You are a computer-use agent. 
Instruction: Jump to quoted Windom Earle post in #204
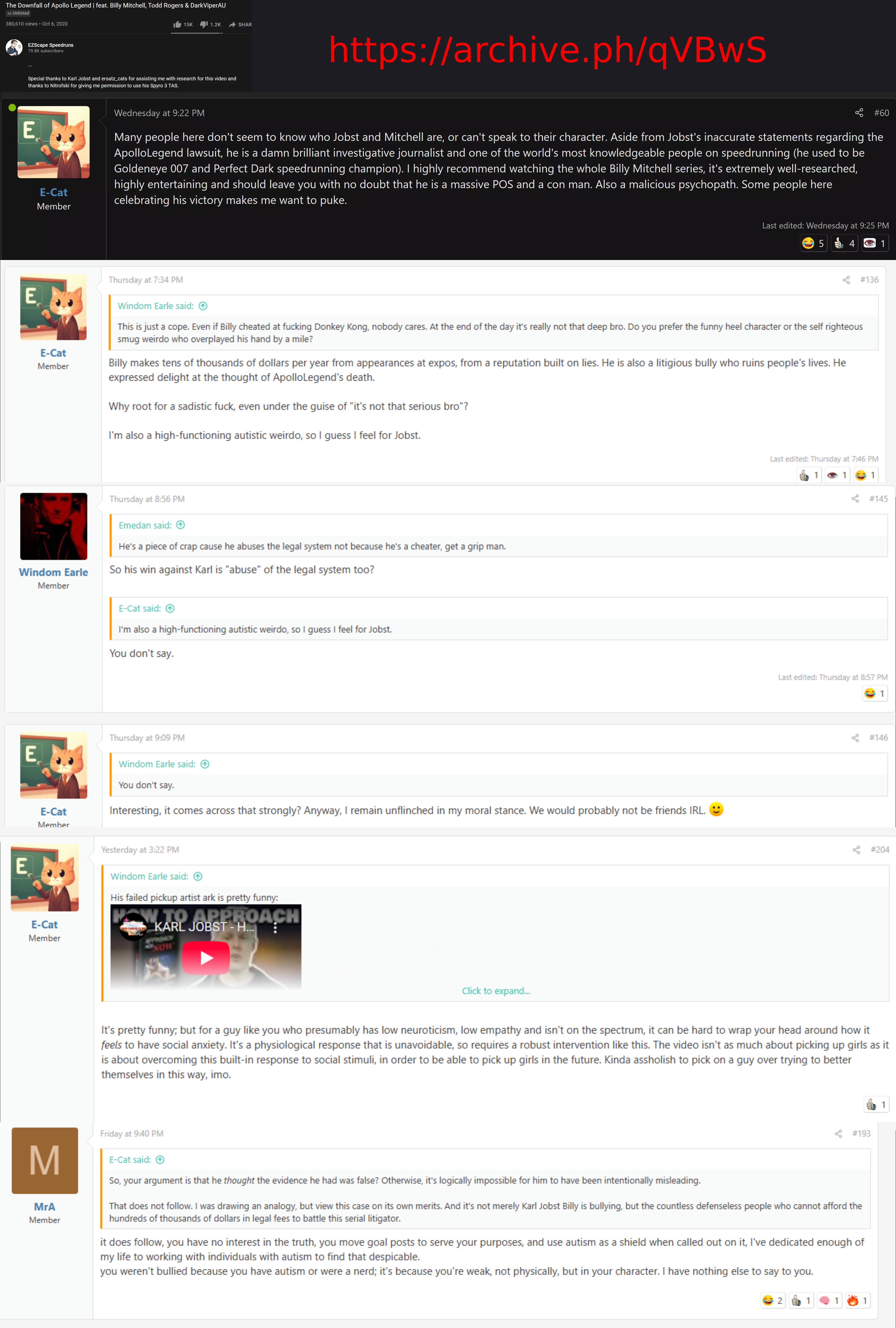click(x=198, y=876)
